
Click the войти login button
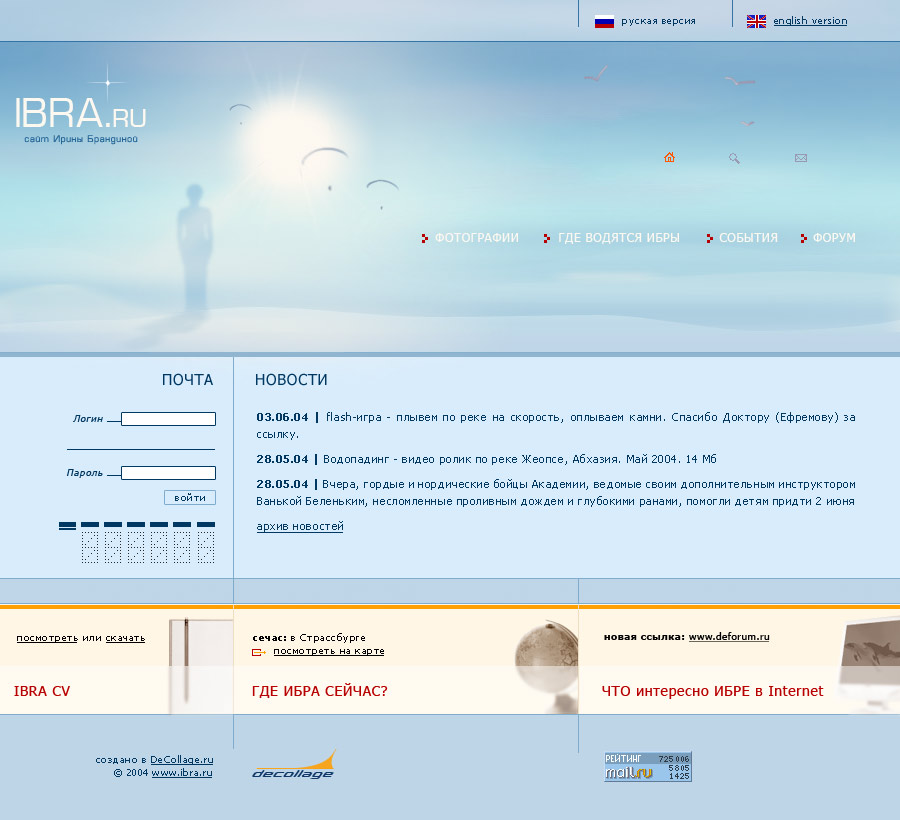point(190,498)
